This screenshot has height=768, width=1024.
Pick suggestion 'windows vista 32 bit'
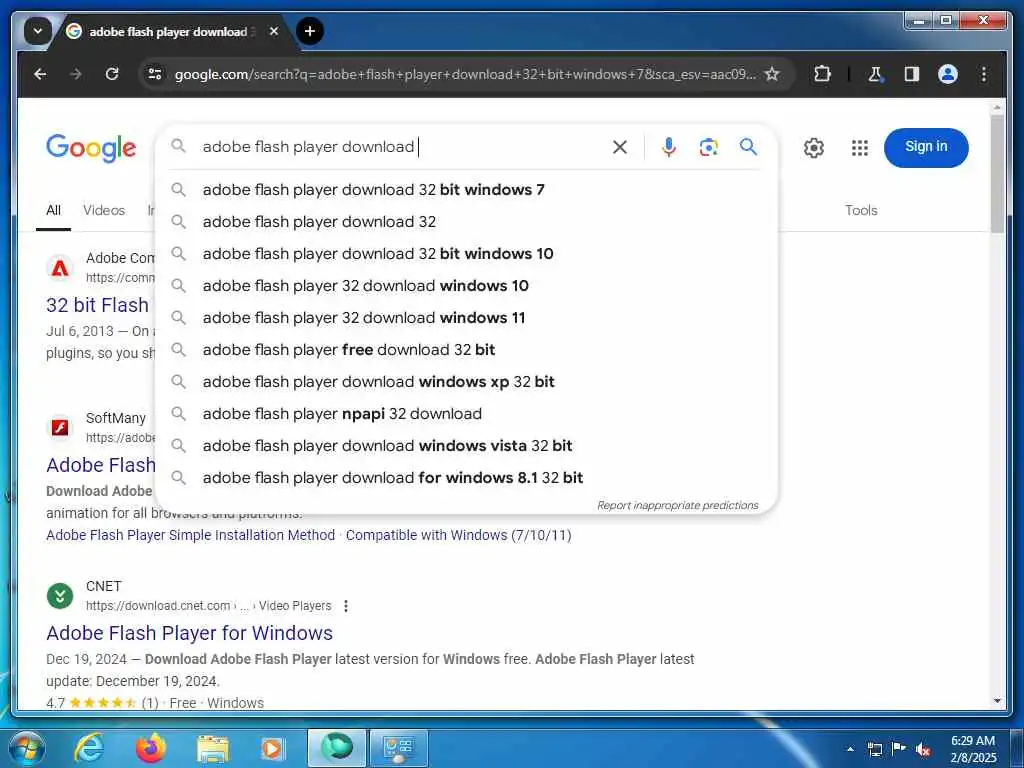pyautogui.click(x=467, y=445)
